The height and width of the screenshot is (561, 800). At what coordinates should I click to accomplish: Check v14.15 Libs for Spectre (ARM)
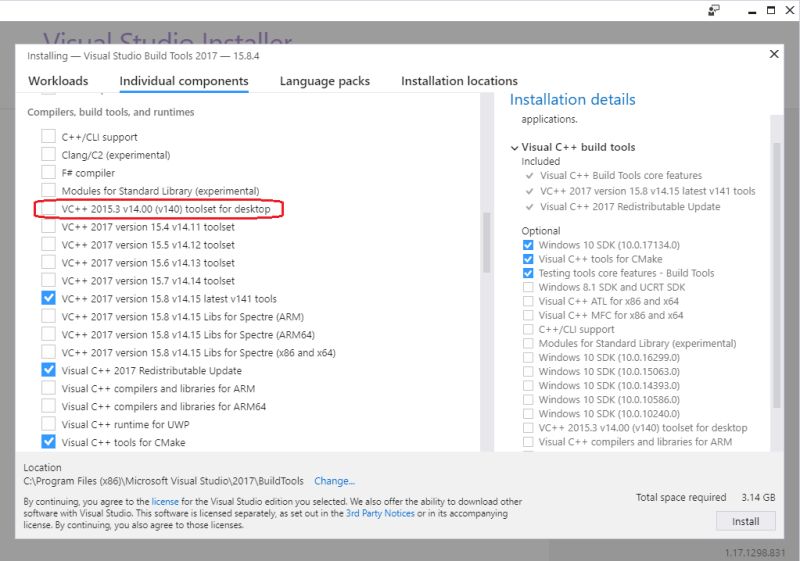pos(48,316)
